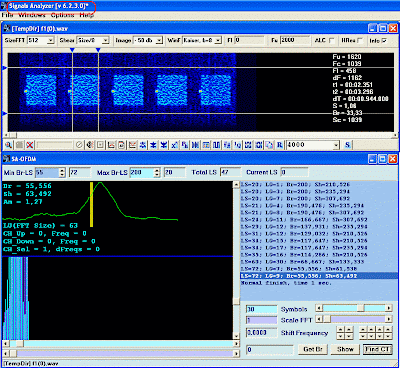Uncheck the Info checkbox
Screen dimensions: 400x368
click(384, 40)
